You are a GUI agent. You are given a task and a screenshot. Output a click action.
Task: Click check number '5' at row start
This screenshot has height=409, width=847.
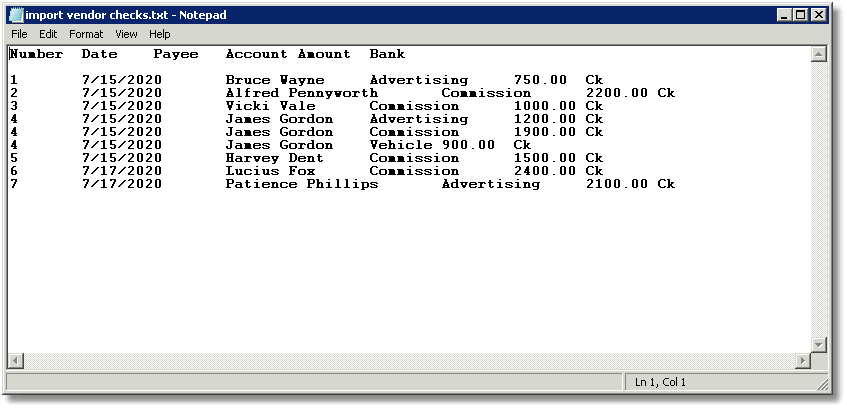click(x=14, y=158)
